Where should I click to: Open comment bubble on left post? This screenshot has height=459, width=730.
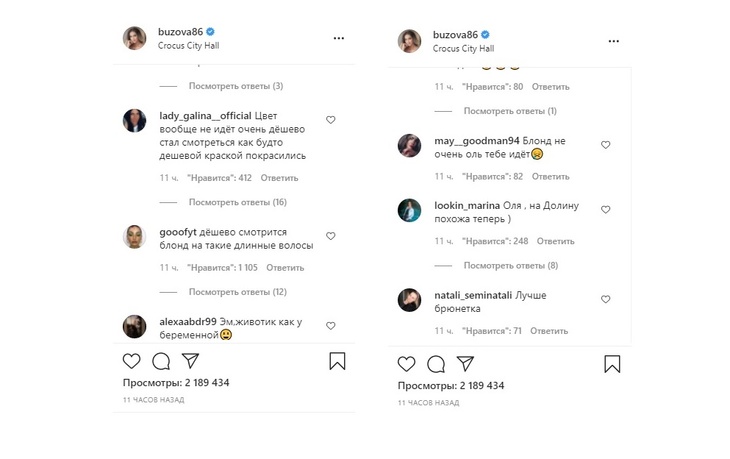[x=161, y=362]
